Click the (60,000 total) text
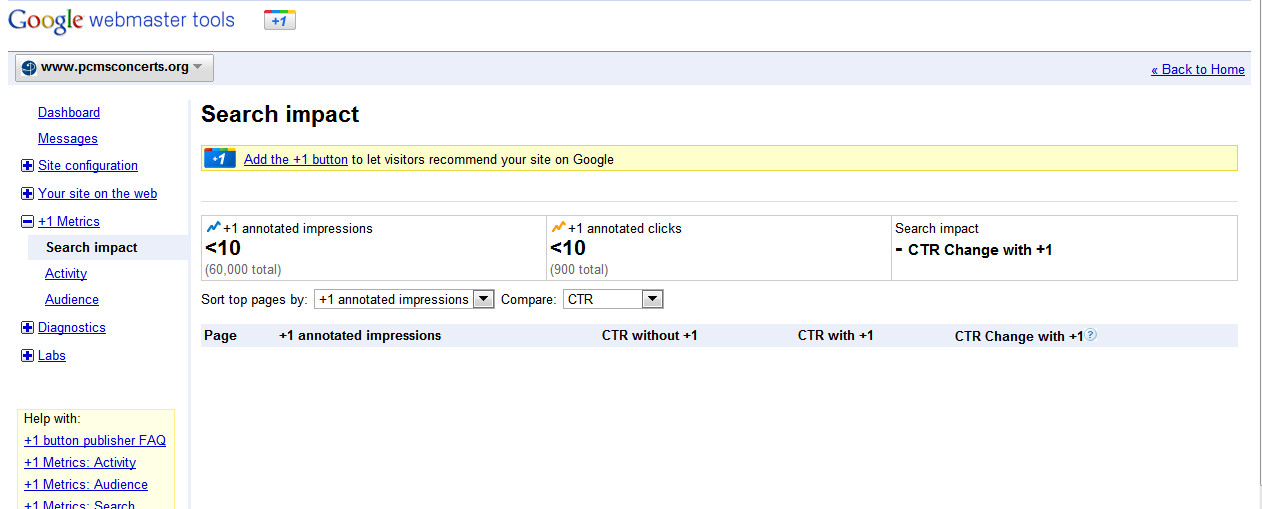 coord(243,270)
